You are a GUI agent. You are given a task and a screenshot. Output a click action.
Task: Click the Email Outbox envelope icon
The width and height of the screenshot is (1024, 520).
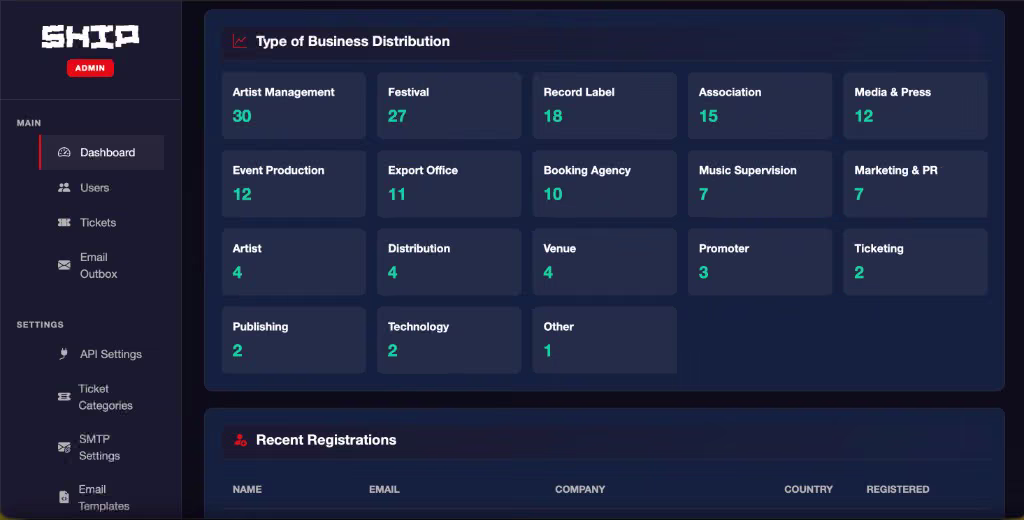pos(64,265)
